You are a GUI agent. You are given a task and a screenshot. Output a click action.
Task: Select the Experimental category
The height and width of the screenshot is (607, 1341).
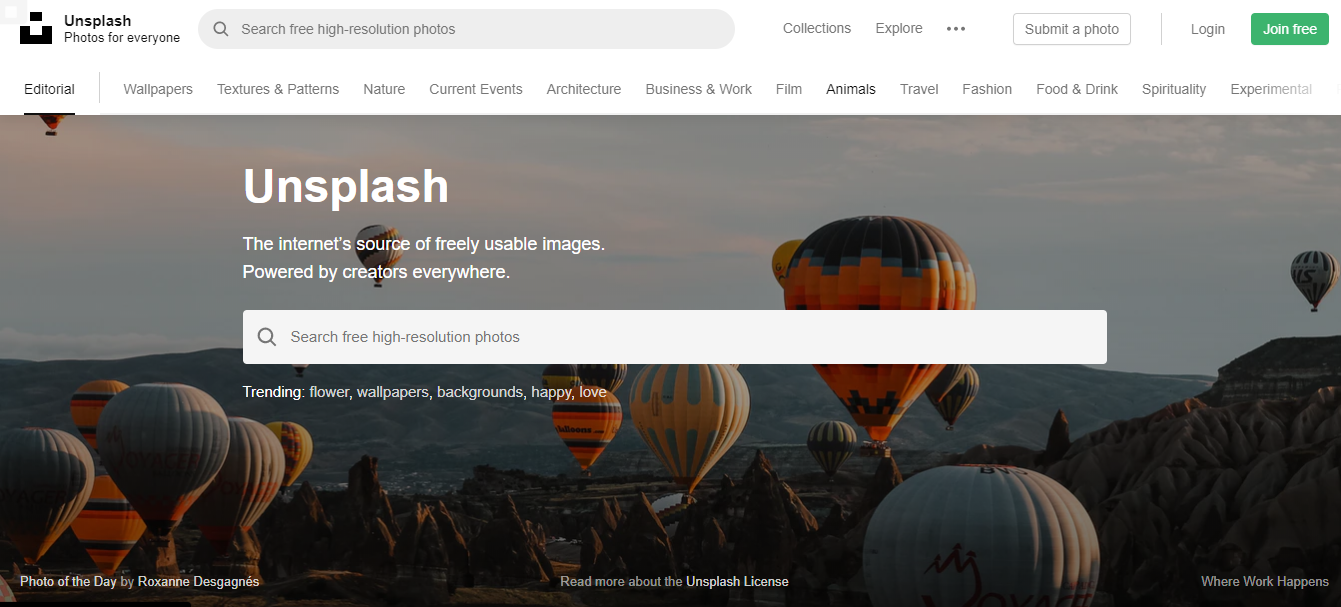(x=1271, y=89)
